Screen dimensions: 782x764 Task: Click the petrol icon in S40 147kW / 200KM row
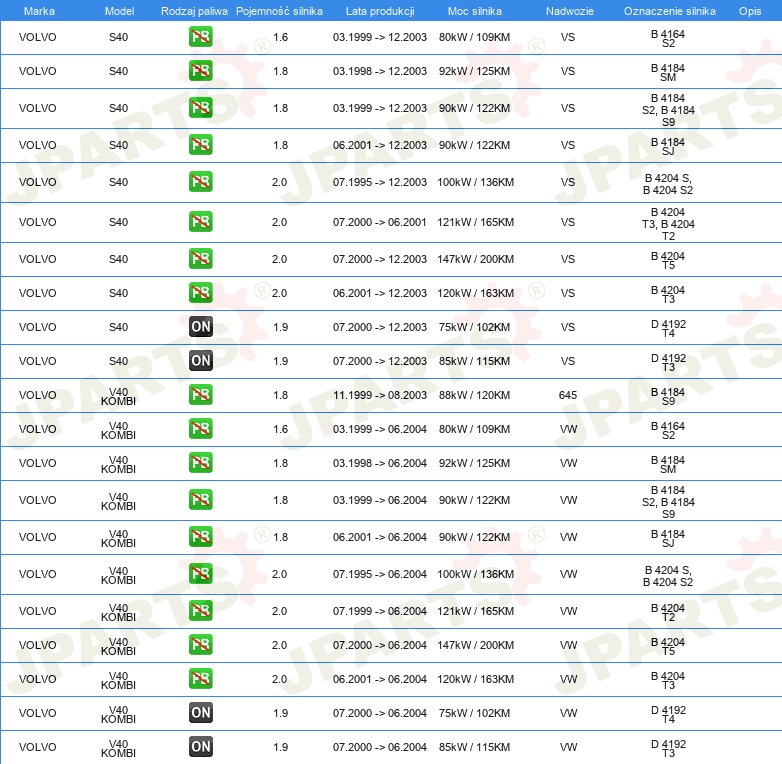click(200, 259)
